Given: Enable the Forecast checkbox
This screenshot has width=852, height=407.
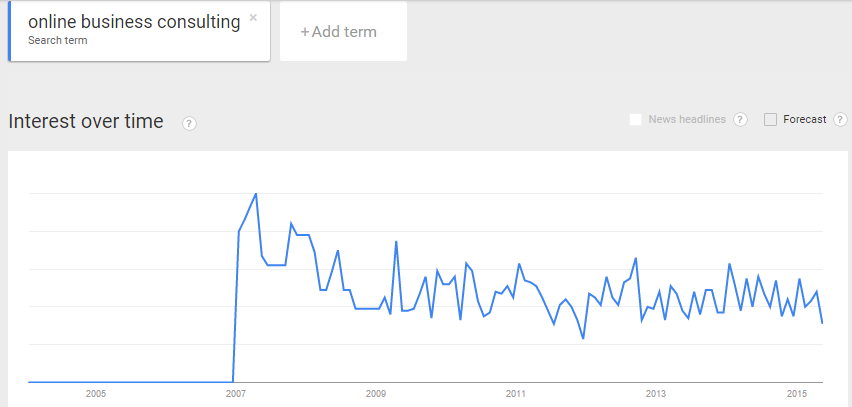Looking at the screenshot, I should (770, 120).
